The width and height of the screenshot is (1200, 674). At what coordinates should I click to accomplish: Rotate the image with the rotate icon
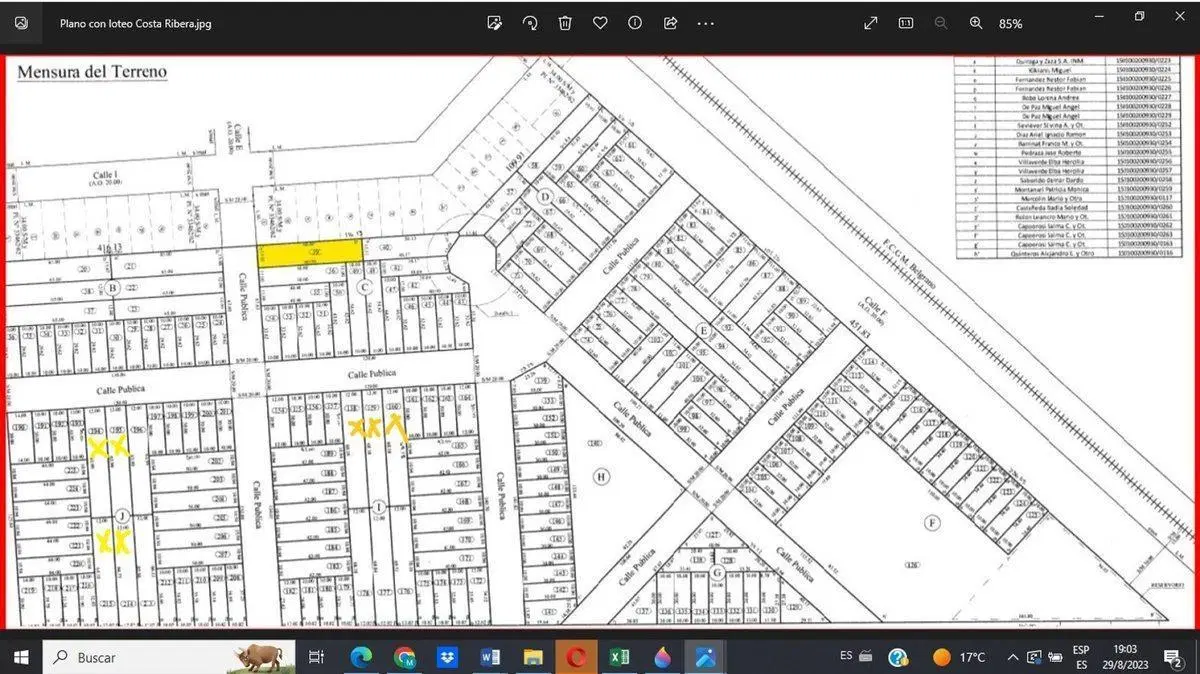[x=530, y=23]
